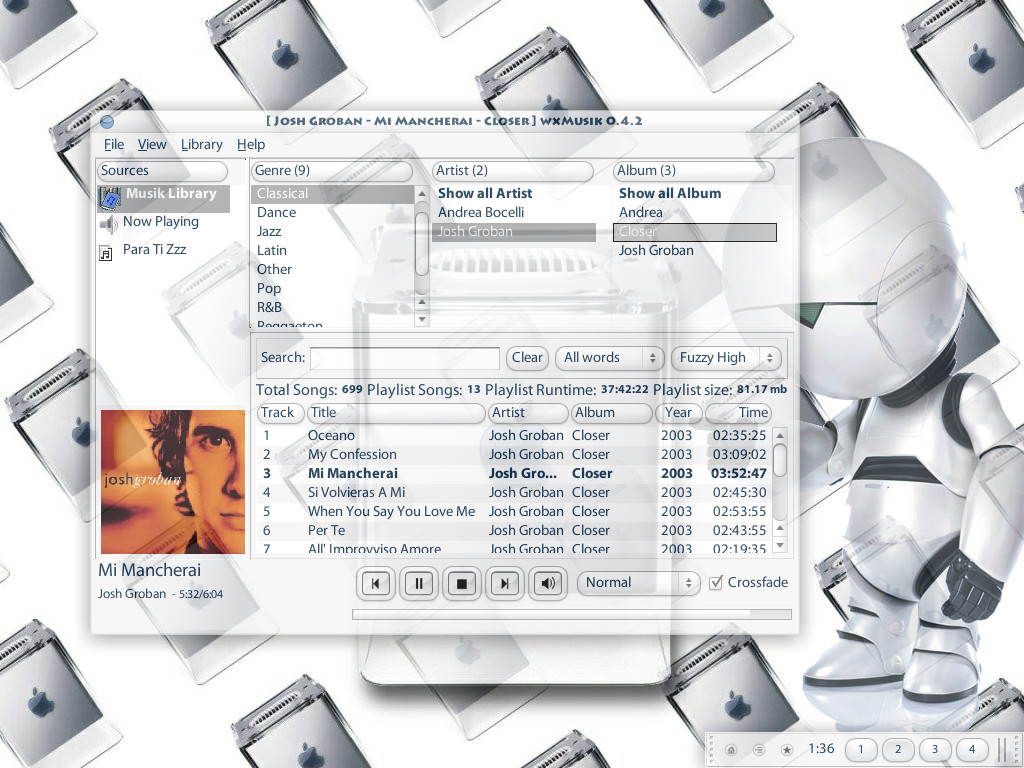
Task: Switch to desktop 2 in the pager
Action: coord(898,749)
